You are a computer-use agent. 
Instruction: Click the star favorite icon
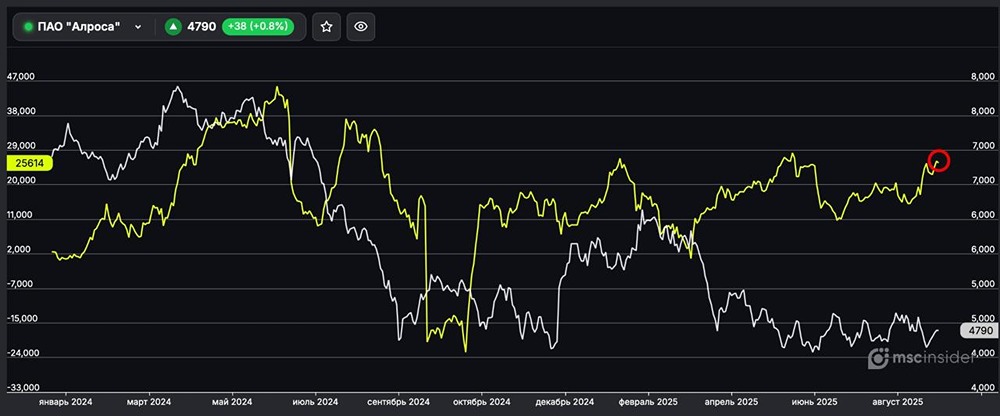coord(326,27)
